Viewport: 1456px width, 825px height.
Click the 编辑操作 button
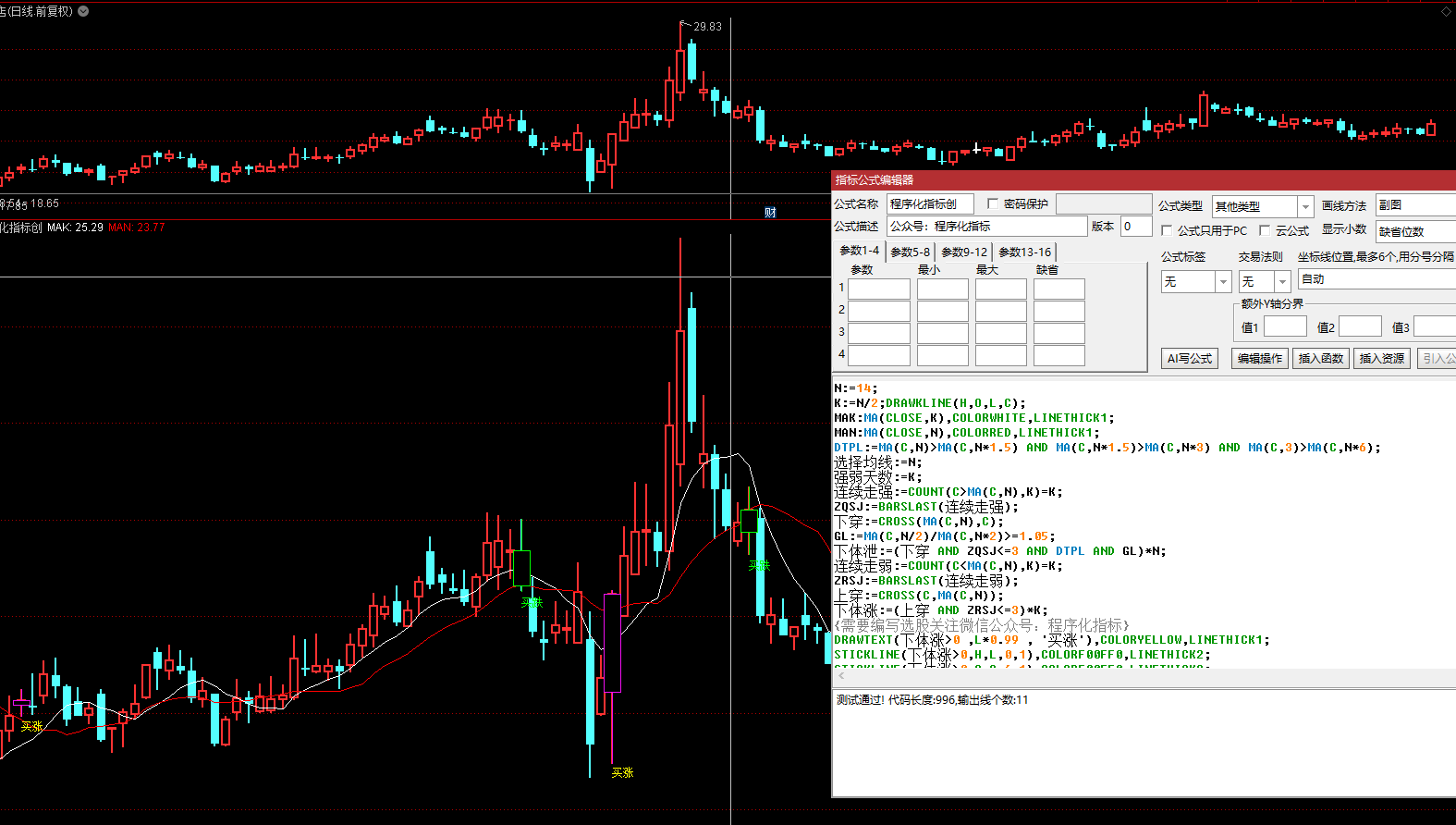point(1260,358)
